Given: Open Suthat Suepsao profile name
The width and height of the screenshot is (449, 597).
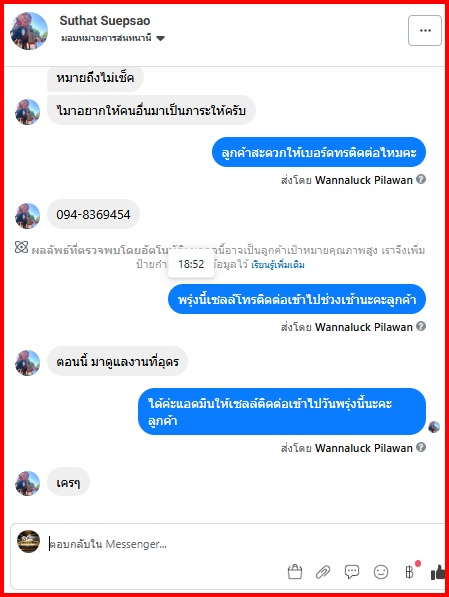Looking at the screenshot, I should (x=105, y=21).
